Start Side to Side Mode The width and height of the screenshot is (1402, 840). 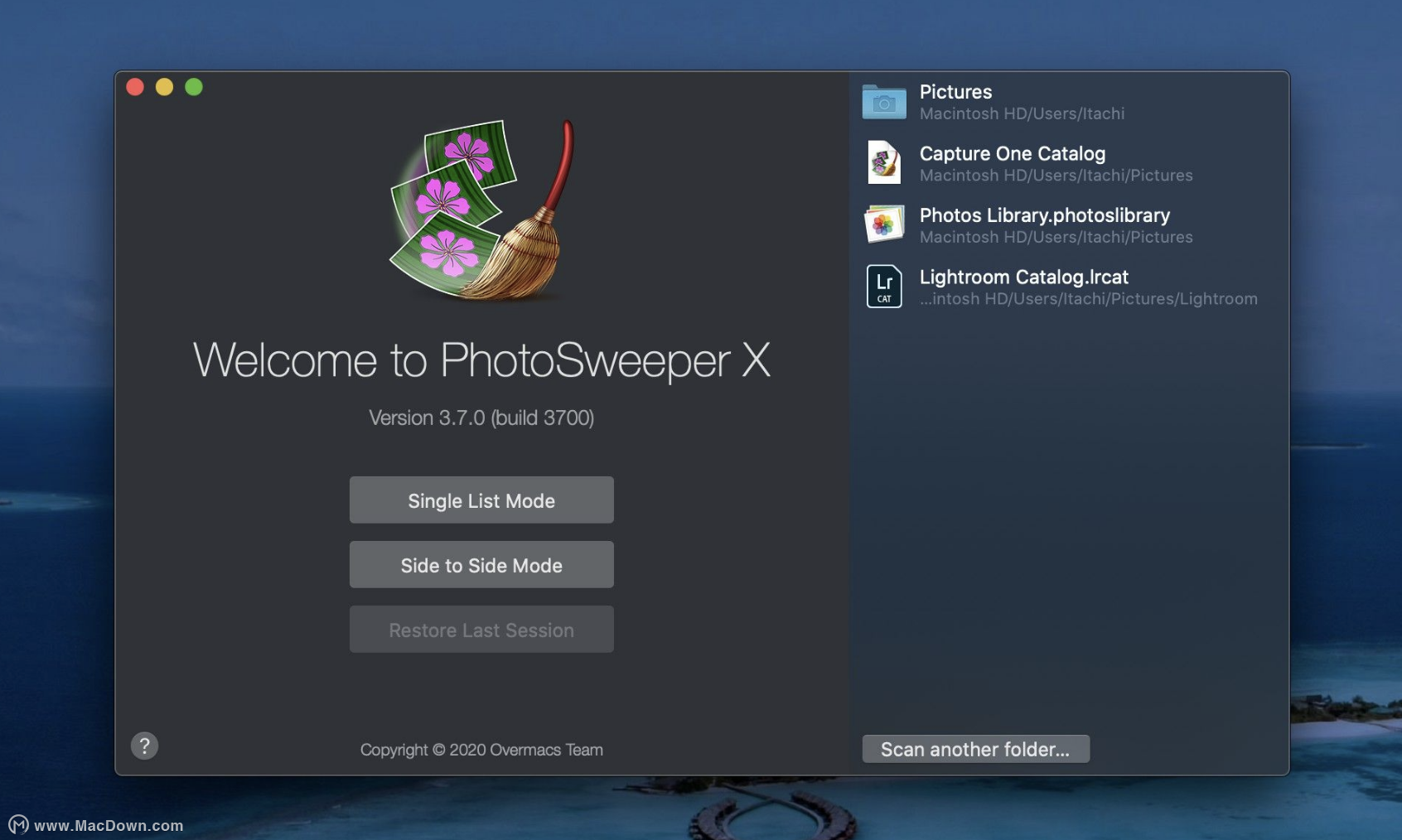(481, 565)
